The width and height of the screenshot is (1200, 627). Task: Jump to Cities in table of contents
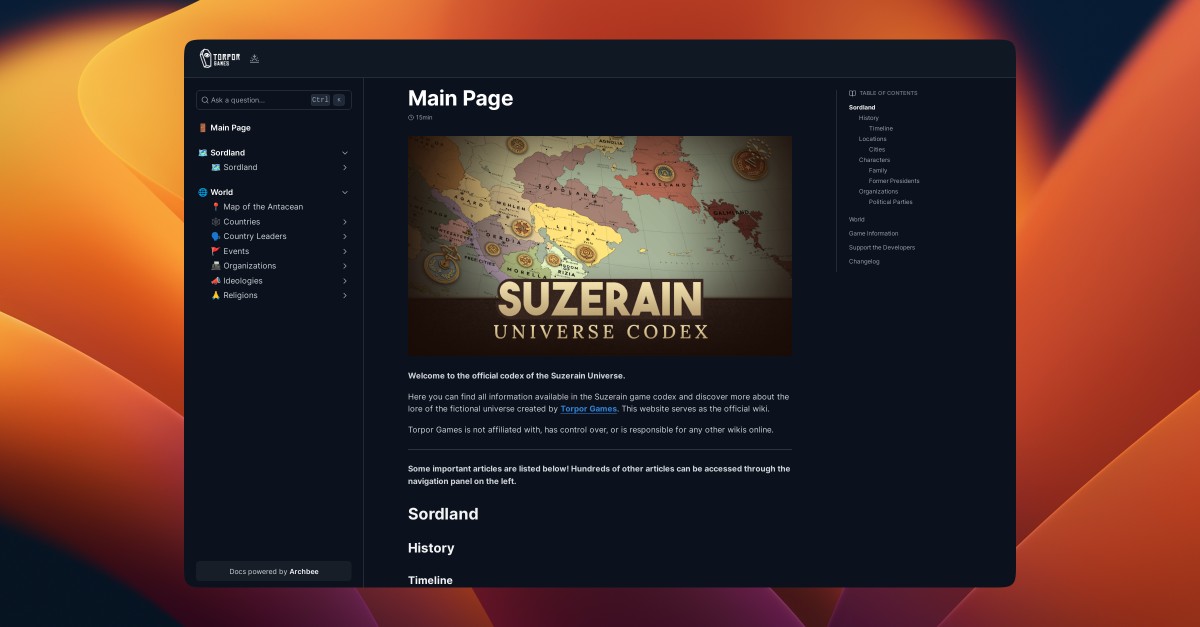[877, 149]
